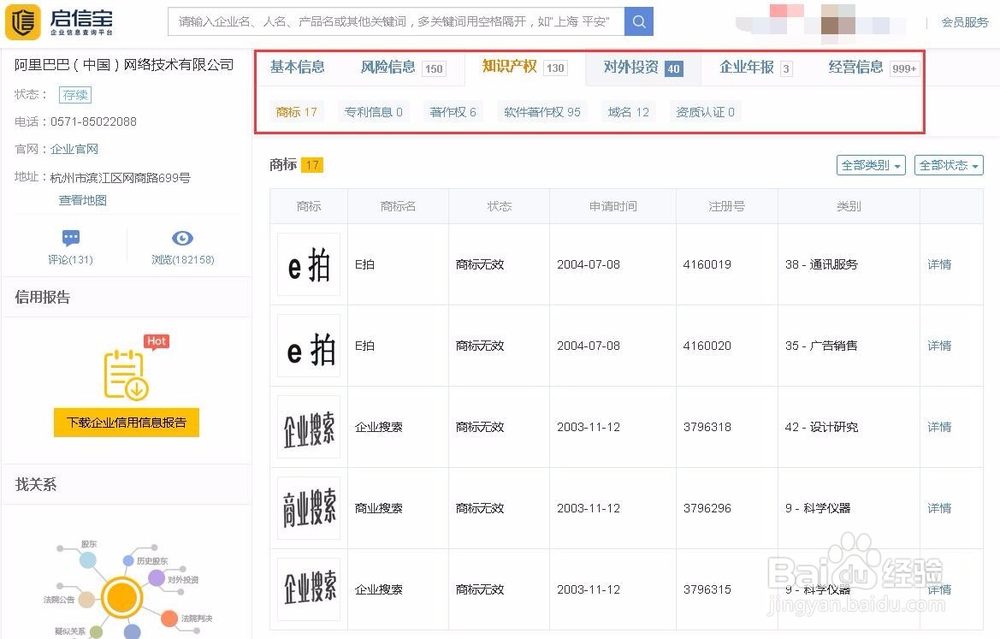This screenshot has width=1000, height=639.
Task: Open E拍 trademark image for 4160019
Action: coord(309,264)
